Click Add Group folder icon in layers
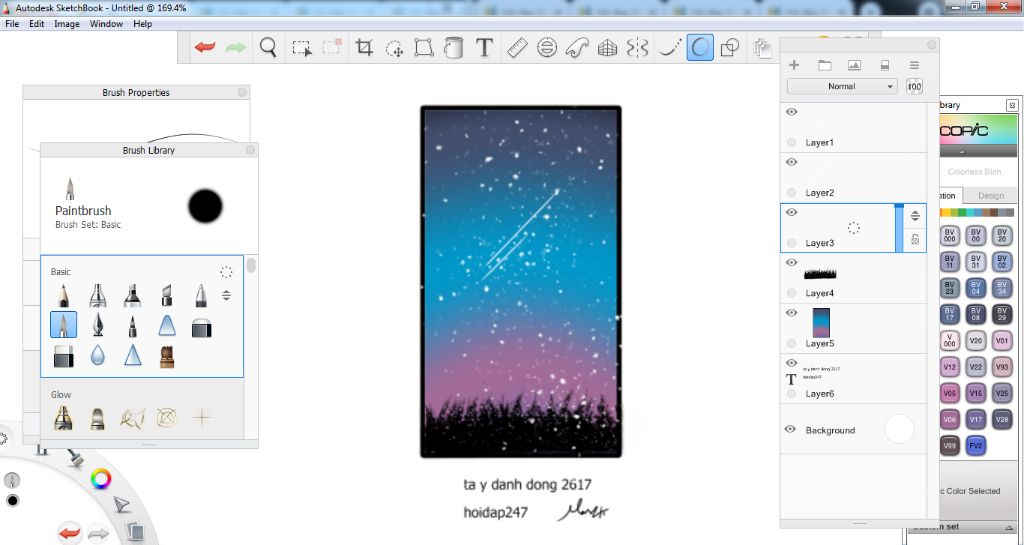Viewport: 1024px width, 545px height. (825, 65)
